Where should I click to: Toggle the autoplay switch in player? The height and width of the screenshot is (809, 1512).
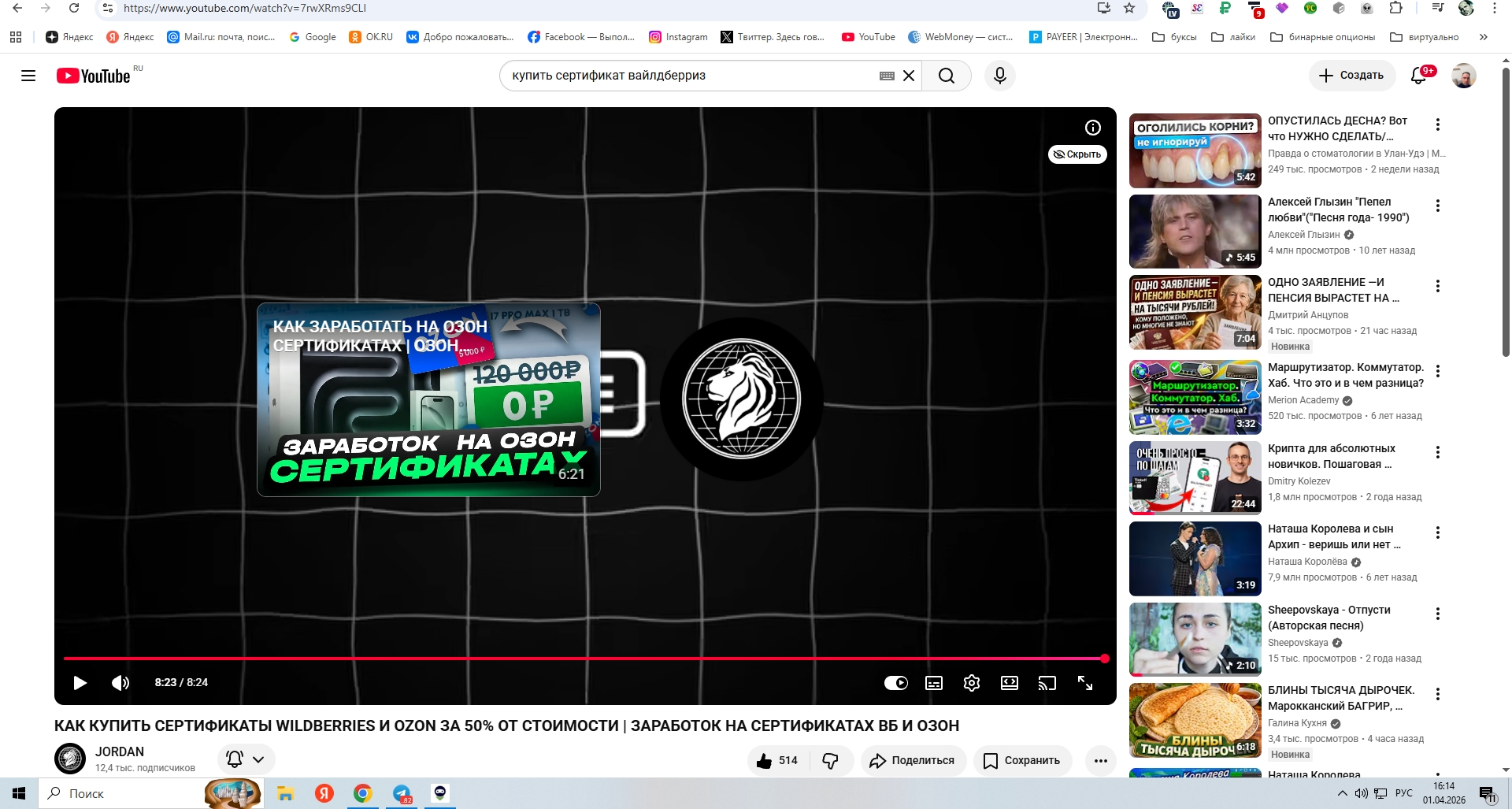point(895,683)
